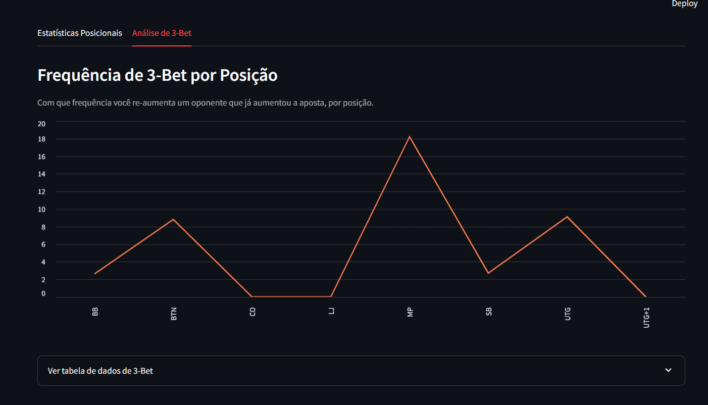Click the chevron arrow on the 3-Bet data table expander
The height and width of the screenshot is (405, 708).
(x=668, y=370)
